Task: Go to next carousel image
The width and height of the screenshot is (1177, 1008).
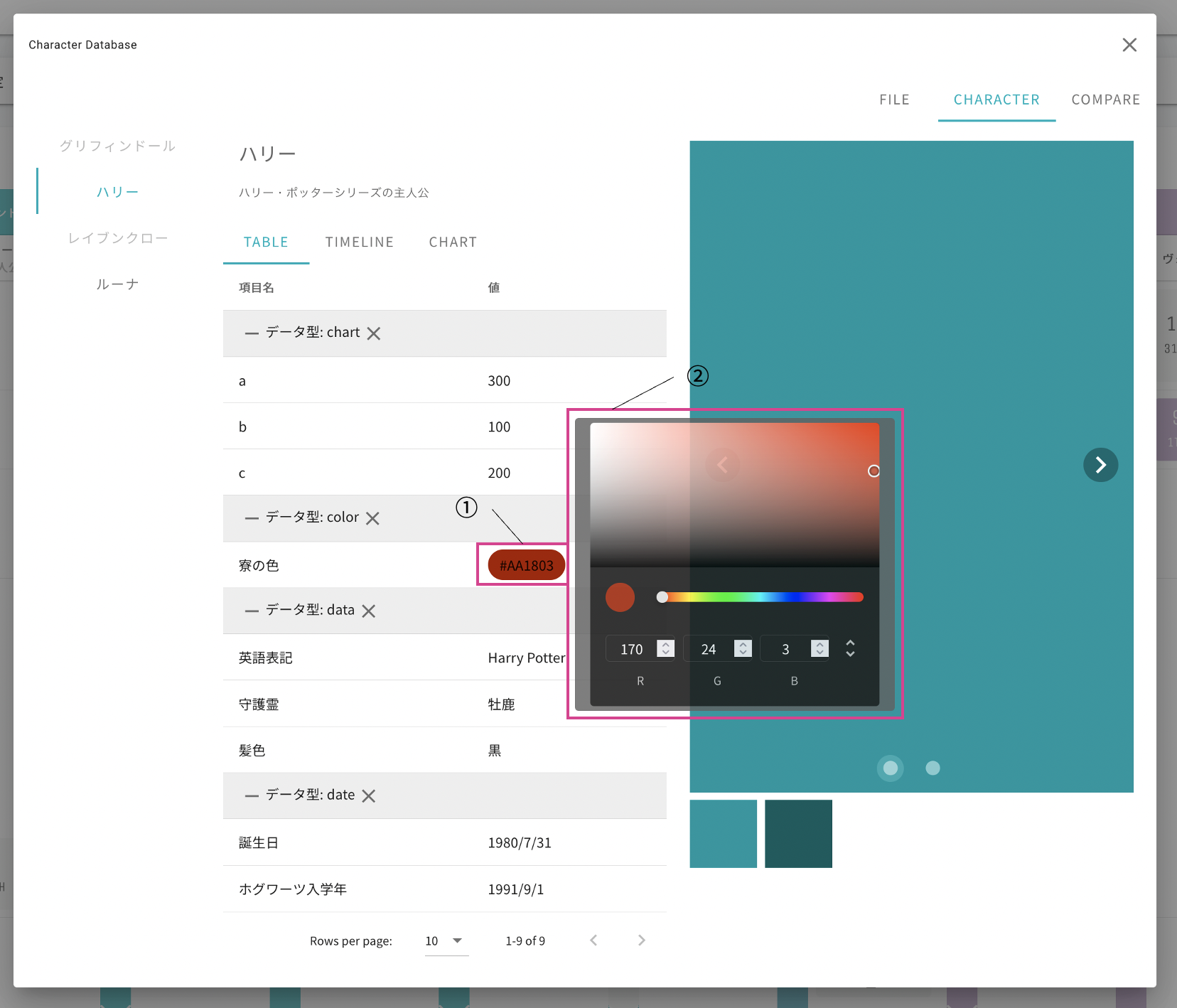Action: (x=1100, y=465)
